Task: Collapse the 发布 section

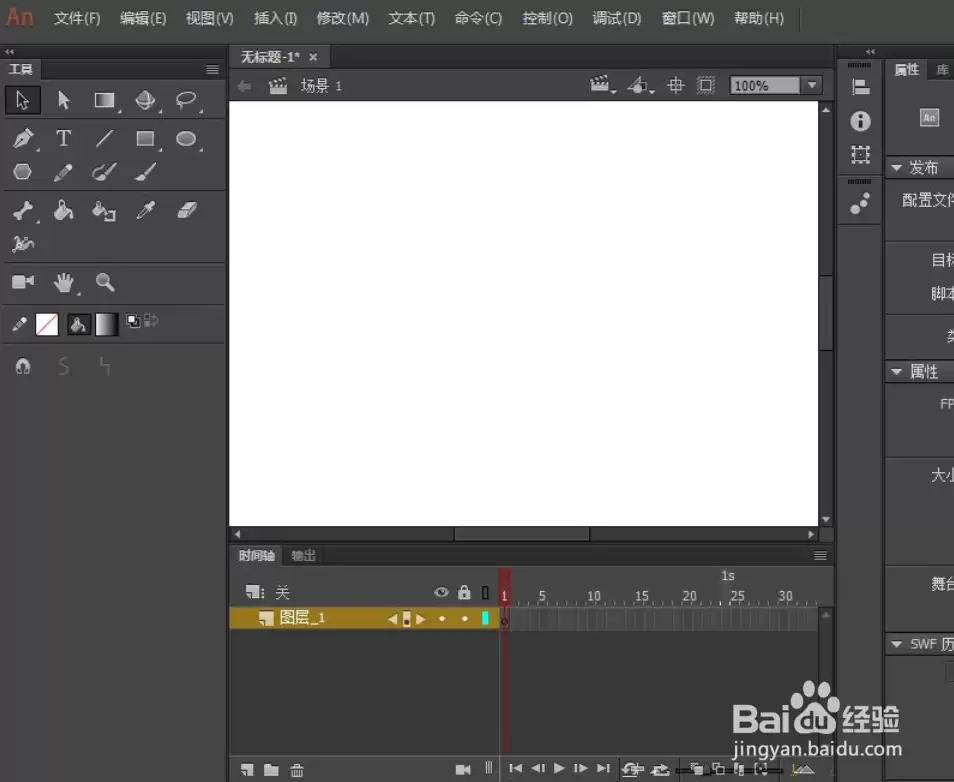Action: (x=897, y=167)
